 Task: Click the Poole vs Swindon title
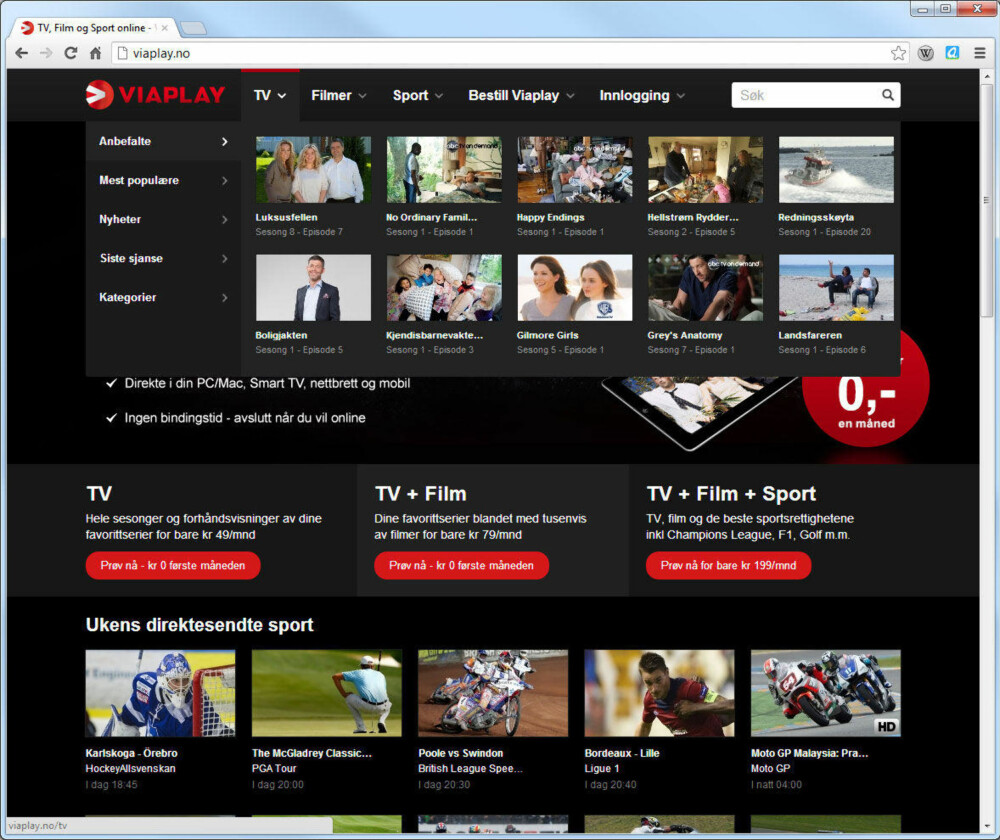click(x=460, y=753)
